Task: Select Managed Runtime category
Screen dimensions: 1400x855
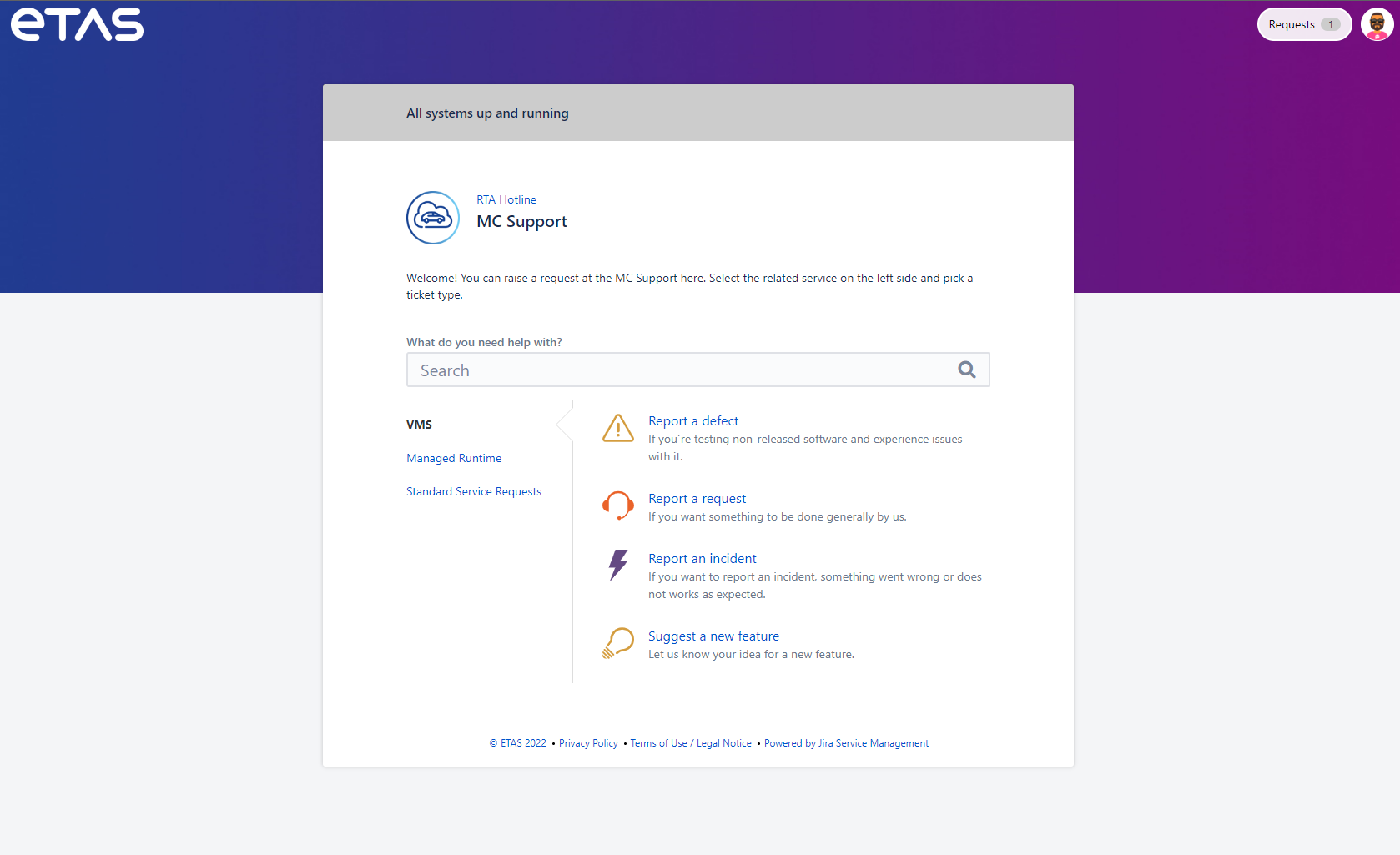Action: [x=454, y=458]
